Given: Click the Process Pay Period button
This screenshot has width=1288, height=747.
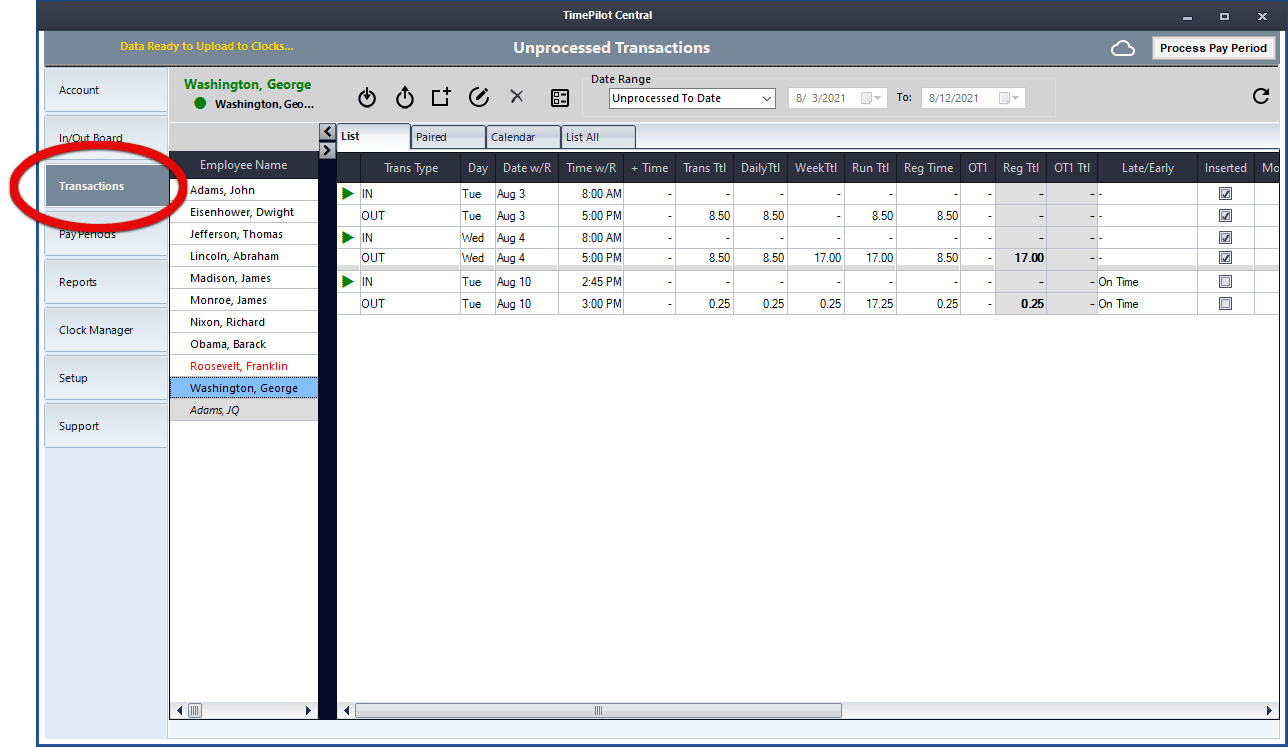Looking at the screenshot, I should click(1213, 47).
